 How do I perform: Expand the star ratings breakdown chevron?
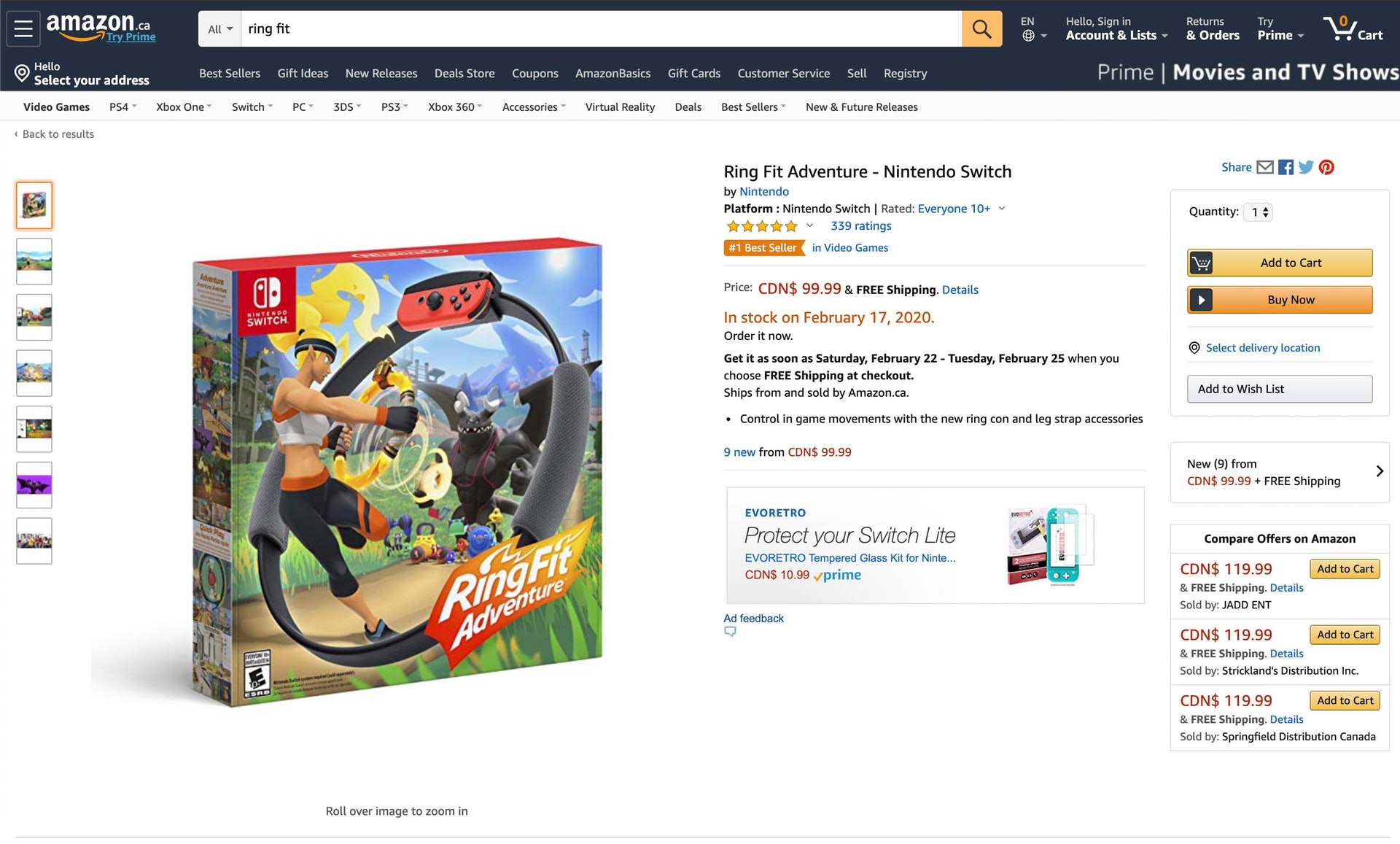(809, 226)
